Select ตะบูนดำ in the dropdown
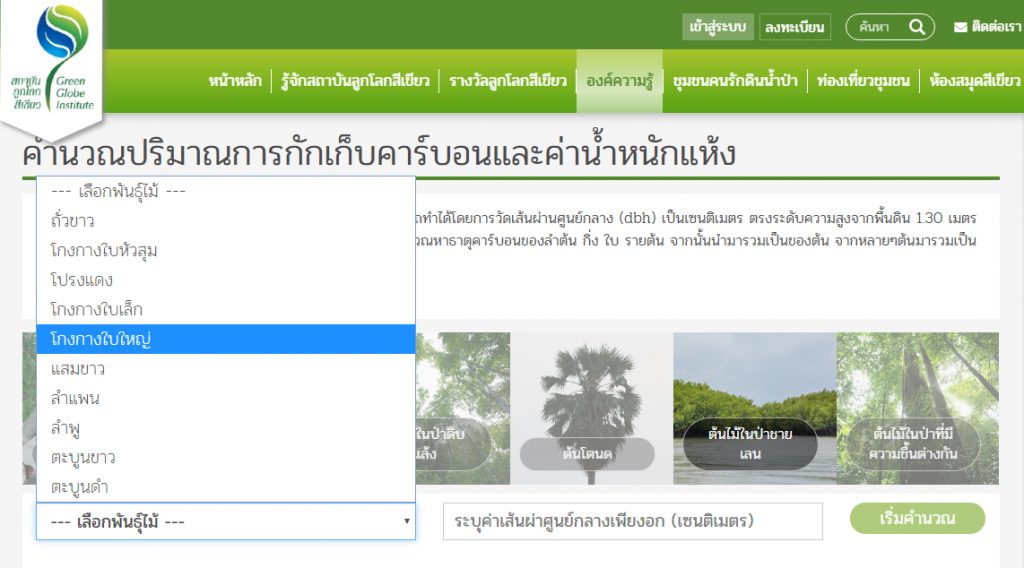The height and width of the screenshot is (568, 1024). point(79,487)
